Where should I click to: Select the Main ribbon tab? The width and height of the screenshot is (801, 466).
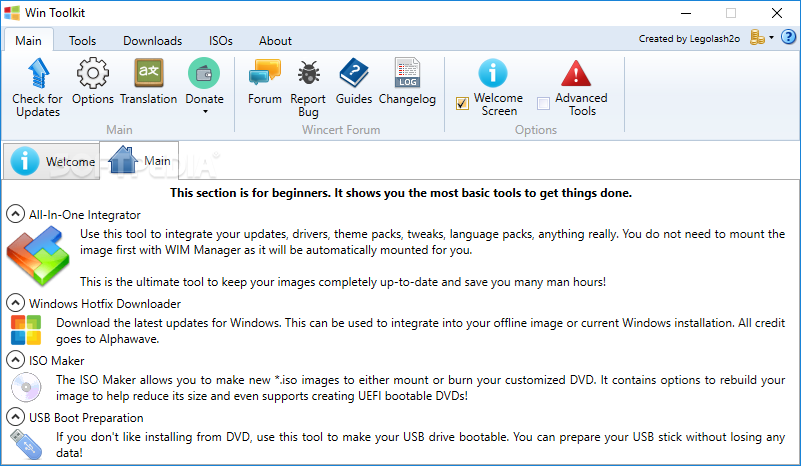[x=28, y=40]
